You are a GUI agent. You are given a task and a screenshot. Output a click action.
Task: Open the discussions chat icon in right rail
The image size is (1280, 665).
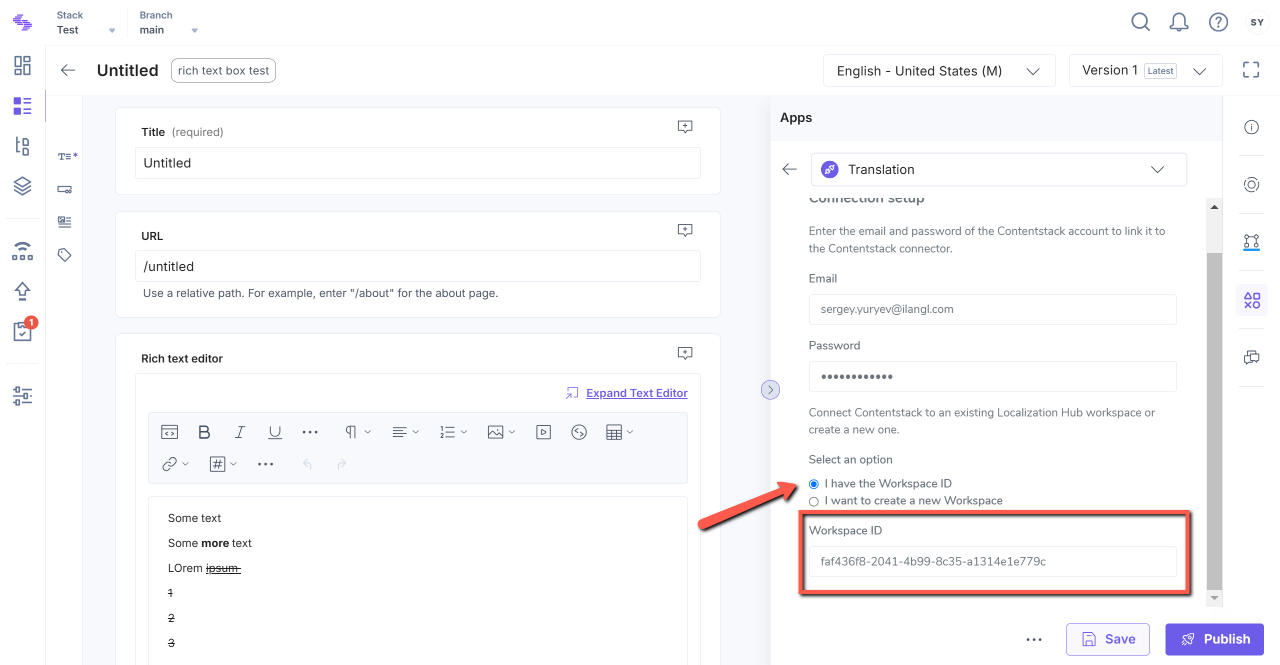(x=1251, y=357)
